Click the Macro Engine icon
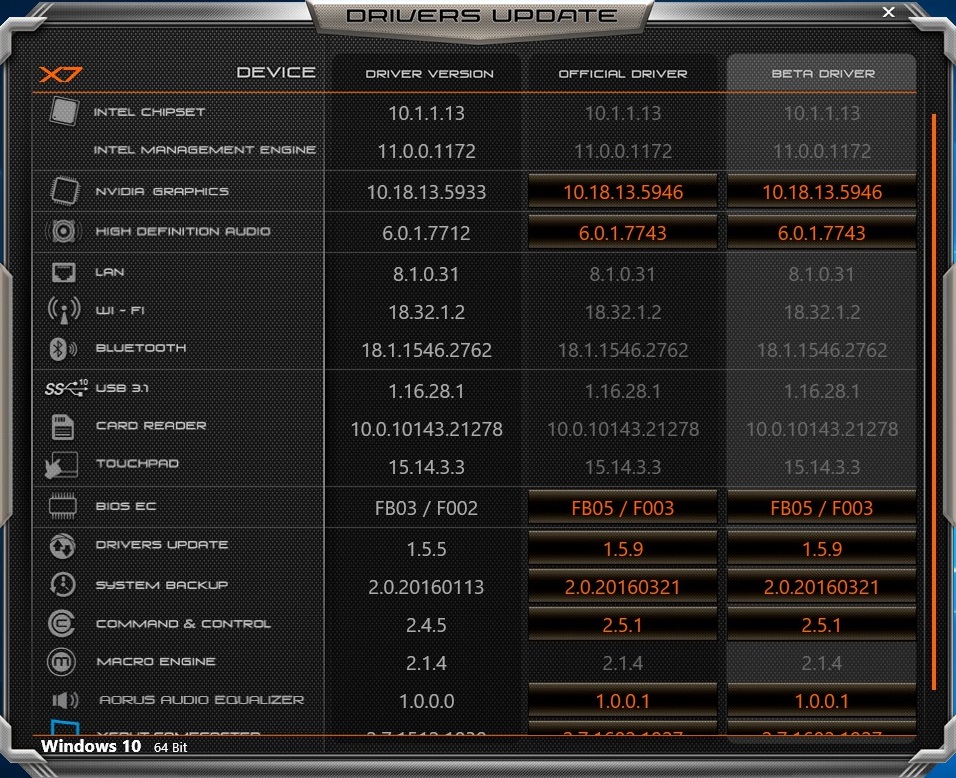Screen dimensions: 956x778 (62, 662)
